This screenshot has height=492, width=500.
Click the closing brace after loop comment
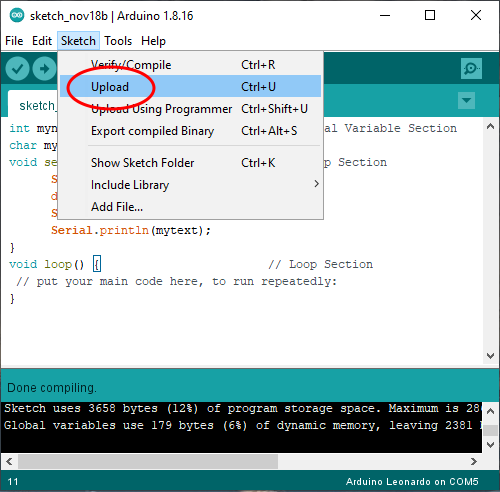click(x=12, y=299)
